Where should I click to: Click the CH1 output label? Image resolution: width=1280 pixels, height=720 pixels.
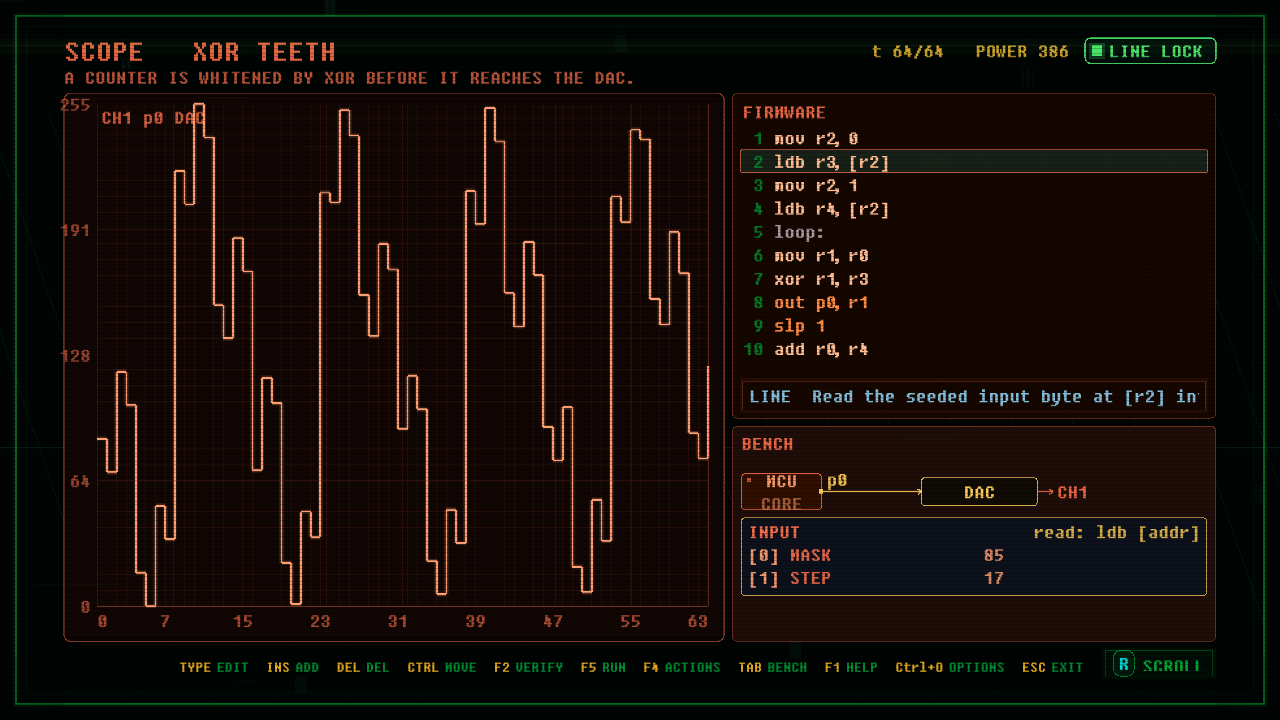point(1072,492)
